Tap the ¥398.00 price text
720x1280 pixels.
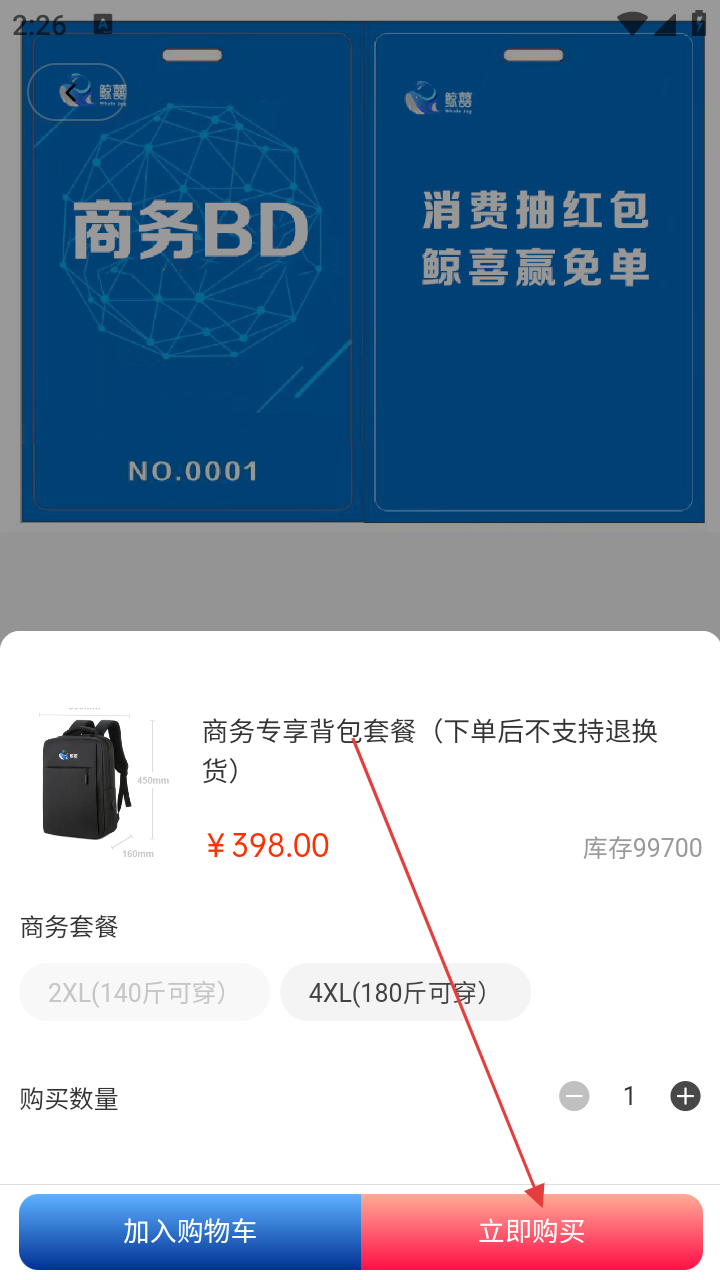pyautogui.click(x=267, y=846)
